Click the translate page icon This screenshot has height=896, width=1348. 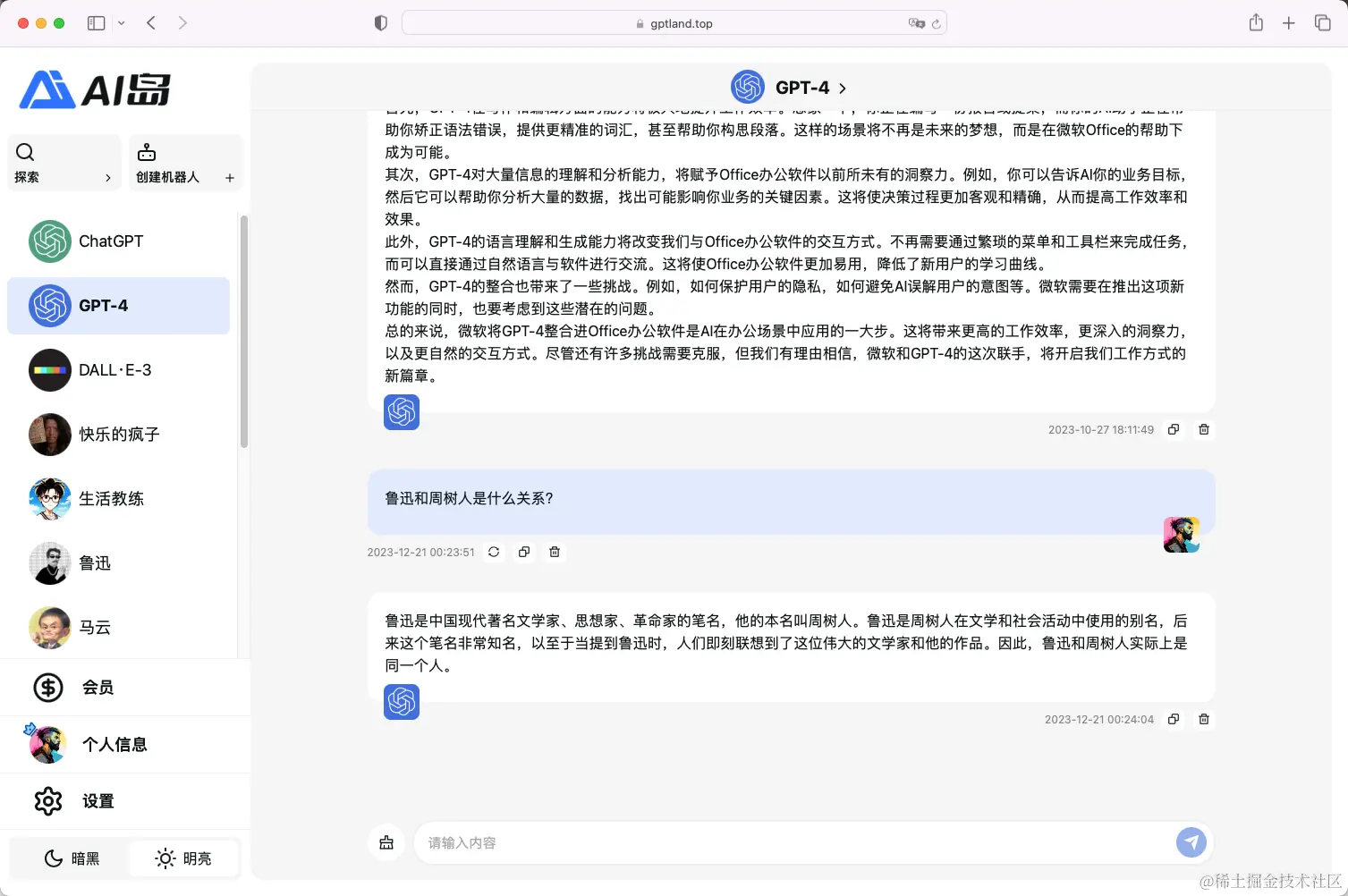pyautogui.click(x=916, y=23)
